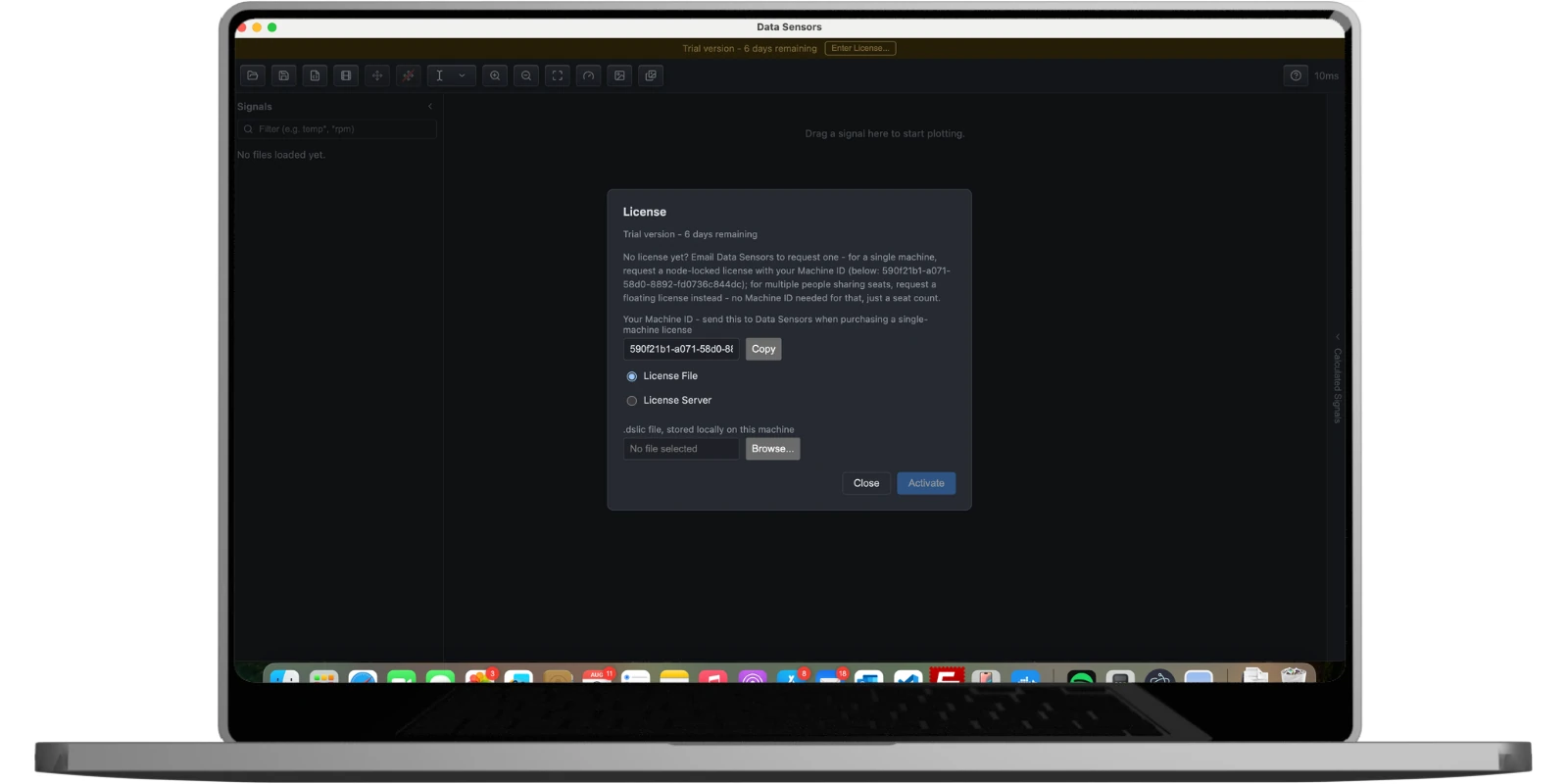This screenshot has height=784, width=1568.
Task: Close the License dialog
Action: [866, 483]
